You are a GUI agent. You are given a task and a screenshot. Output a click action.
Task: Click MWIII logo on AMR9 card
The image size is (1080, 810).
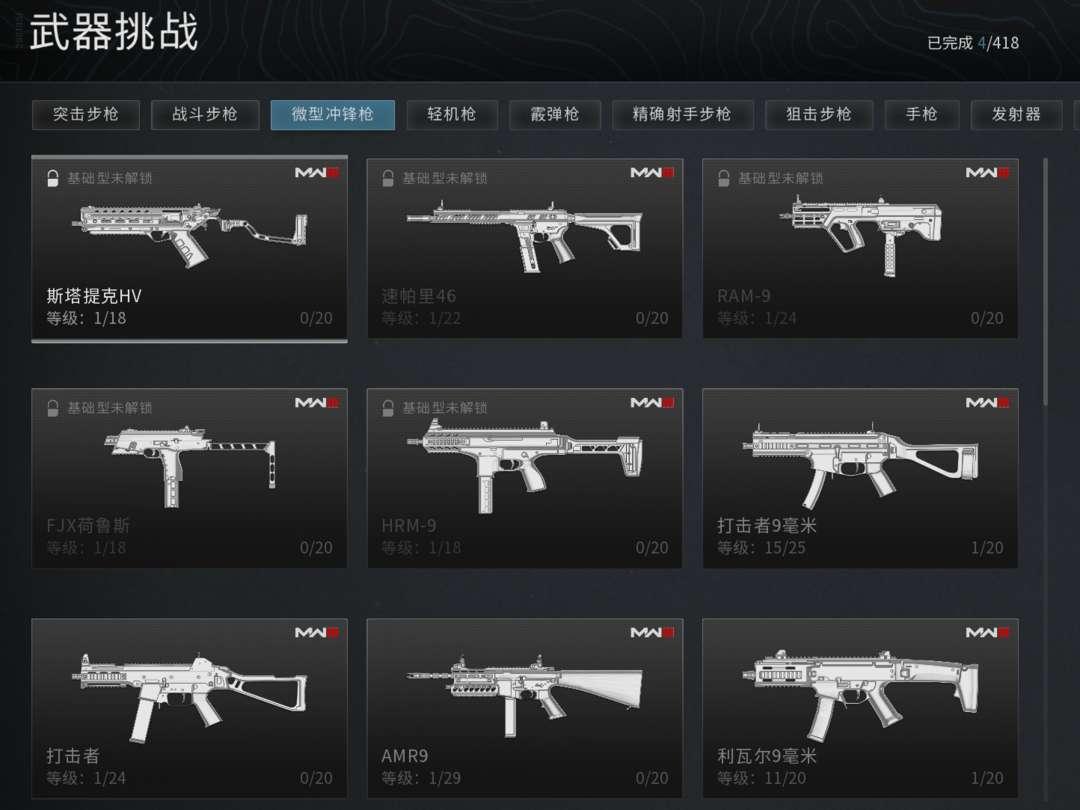[652, 632]
